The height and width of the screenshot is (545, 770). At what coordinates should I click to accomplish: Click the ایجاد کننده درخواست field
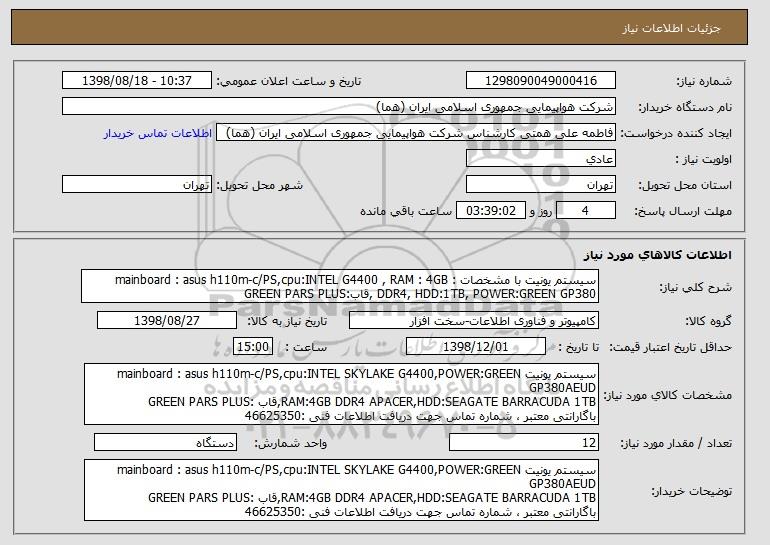pyautogui.click(x=416, y=133)
